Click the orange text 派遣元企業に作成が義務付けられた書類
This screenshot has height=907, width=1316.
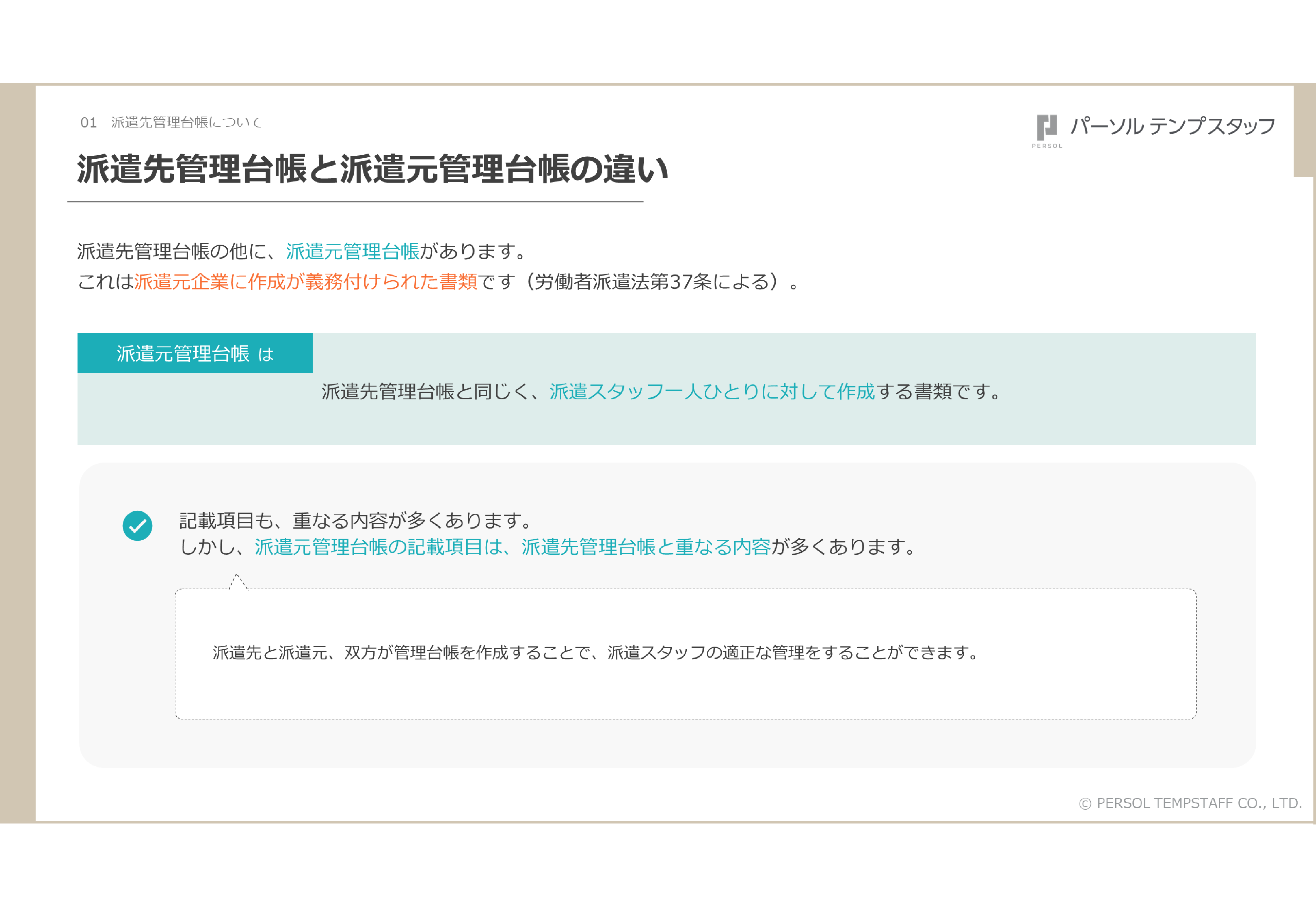(306, 282)
